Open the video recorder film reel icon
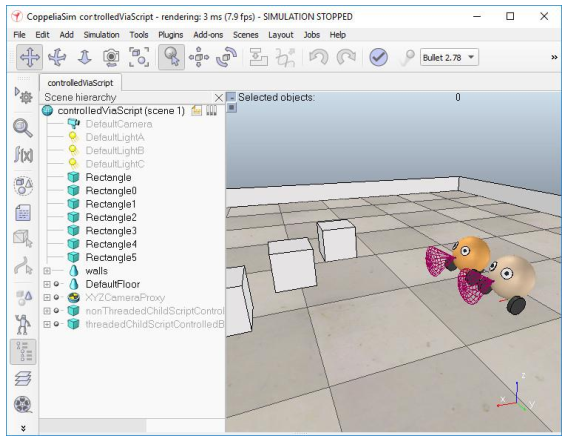This screenshot has width=570, height=442. [23, 404]
